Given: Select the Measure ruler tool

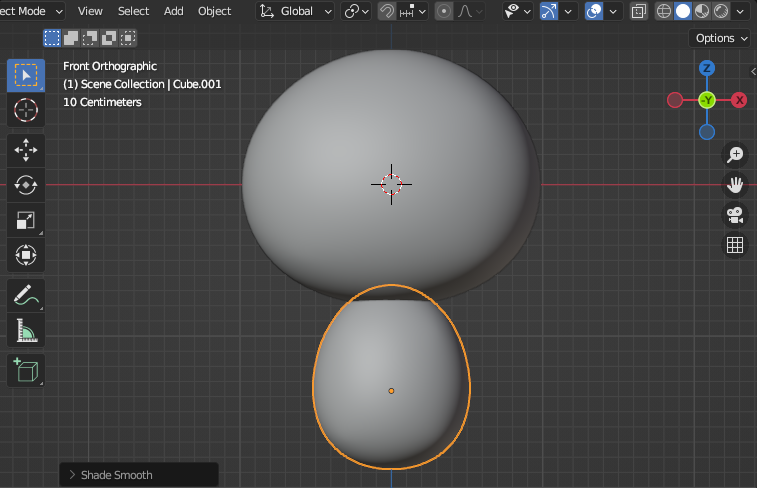Looking at the screenshot, I should coord(26,331).
